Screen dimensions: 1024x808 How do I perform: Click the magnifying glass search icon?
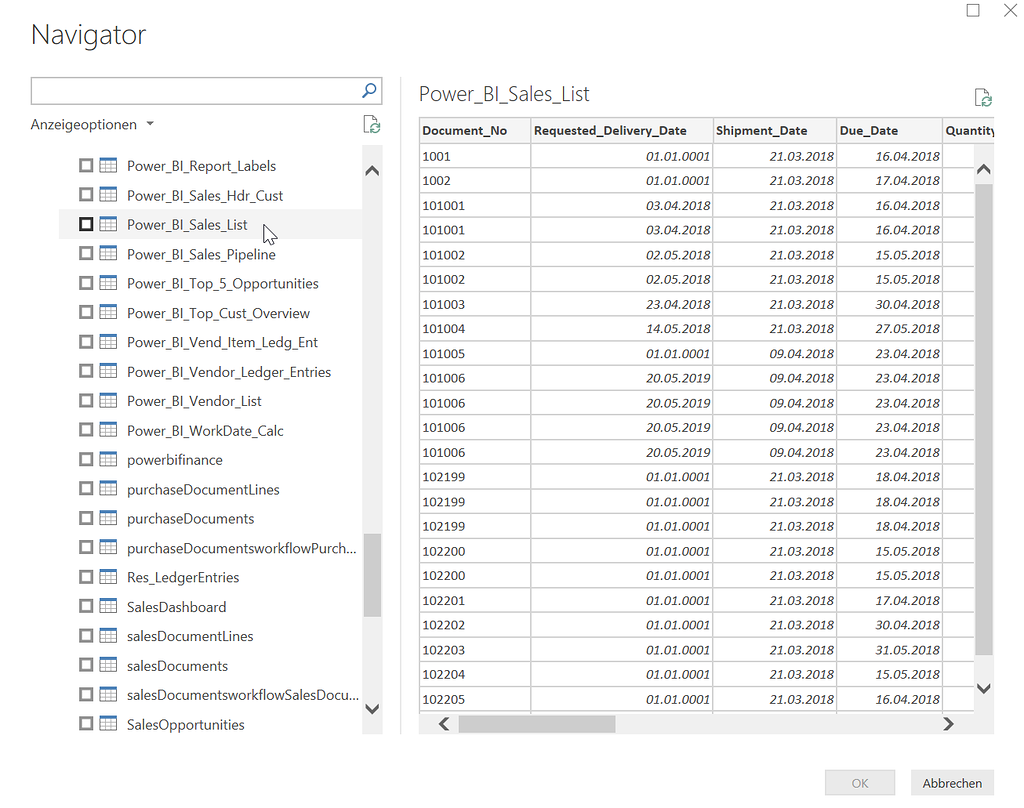(x=369, y=90)
